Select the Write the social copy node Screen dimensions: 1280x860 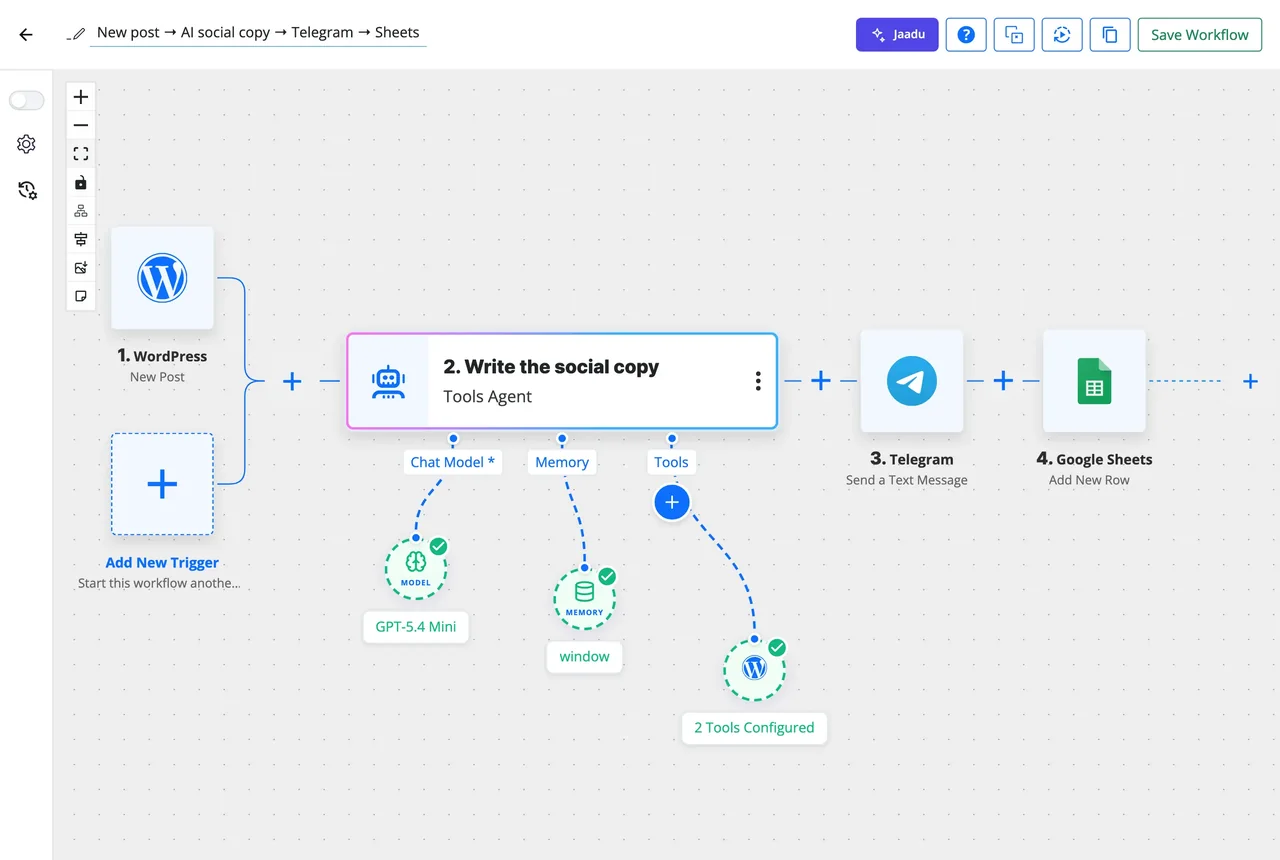562,381
